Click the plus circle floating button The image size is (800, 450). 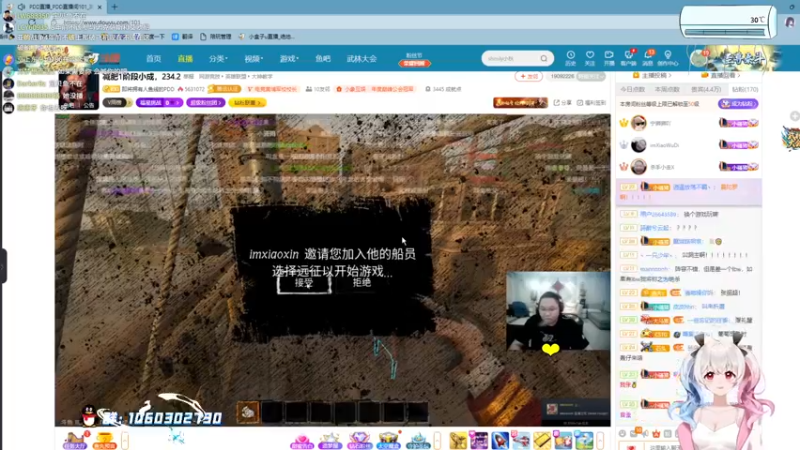pyautogui.click(x=795, y=116)
